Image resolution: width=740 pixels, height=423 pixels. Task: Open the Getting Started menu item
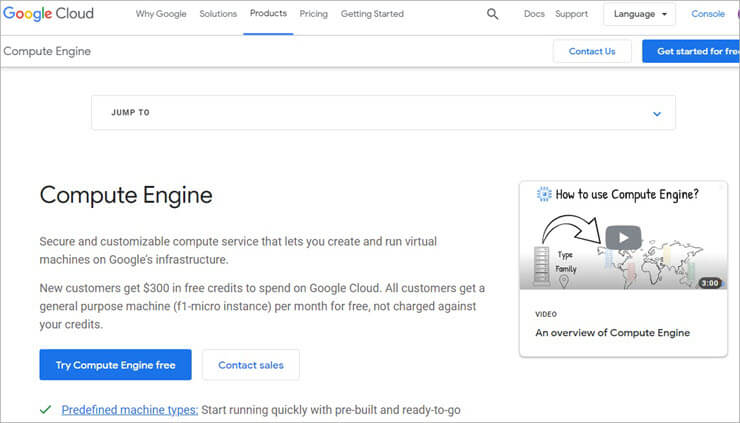pos(372,14)
